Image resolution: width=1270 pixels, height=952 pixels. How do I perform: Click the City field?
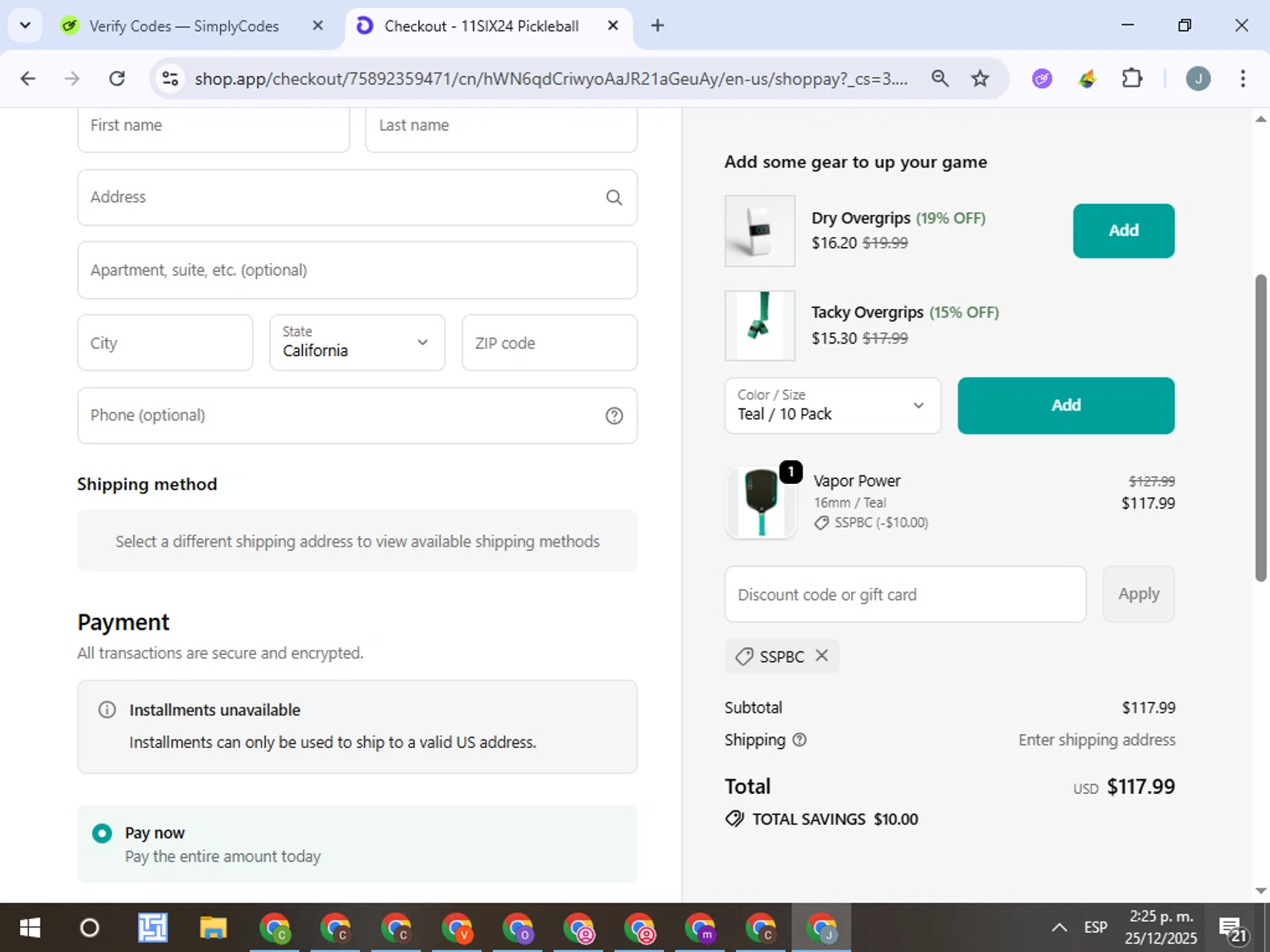[x=165, y=343]
